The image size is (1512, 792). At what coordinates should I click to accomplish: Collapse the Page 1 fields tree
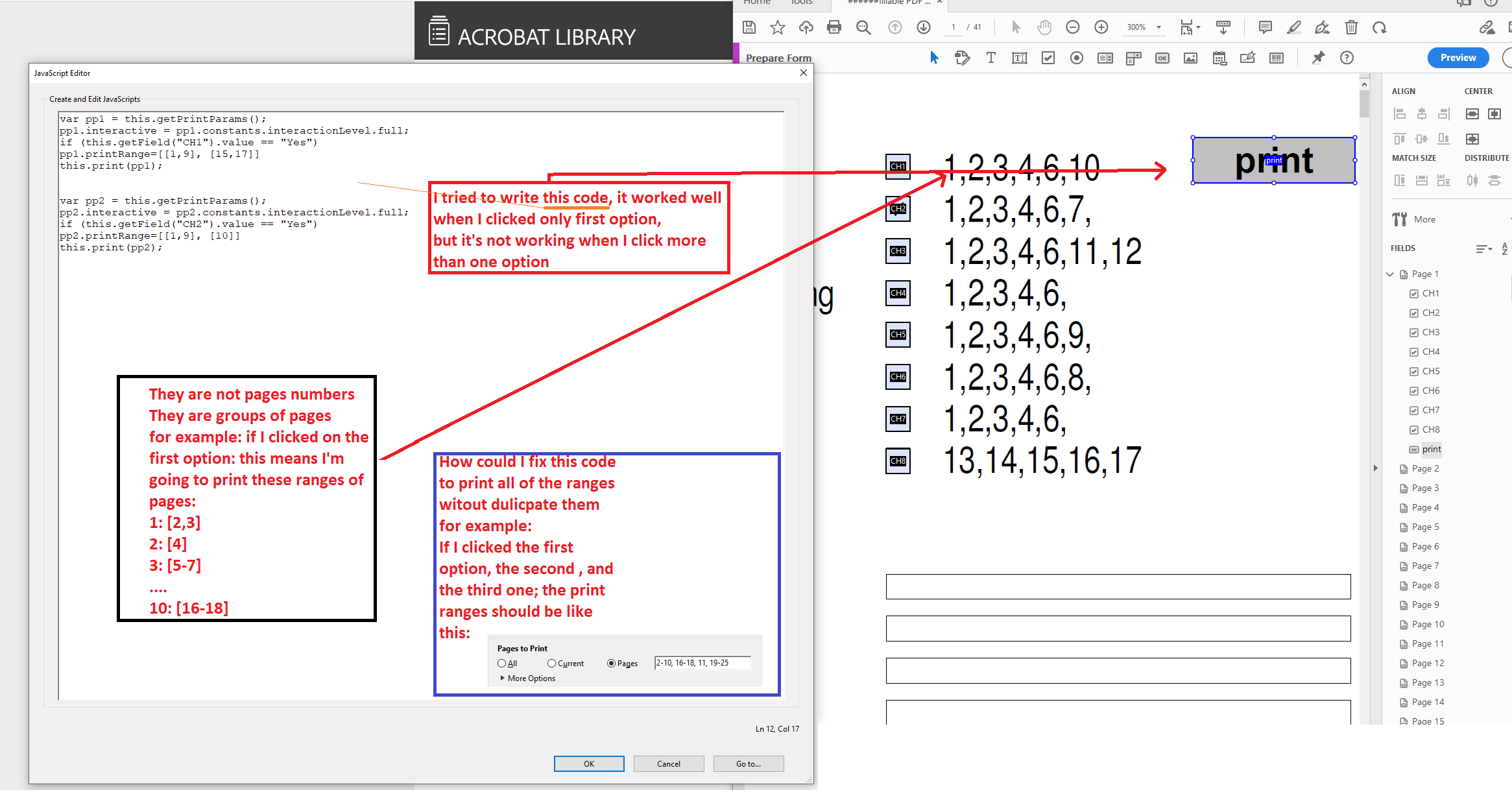(x=1390, y=274)
